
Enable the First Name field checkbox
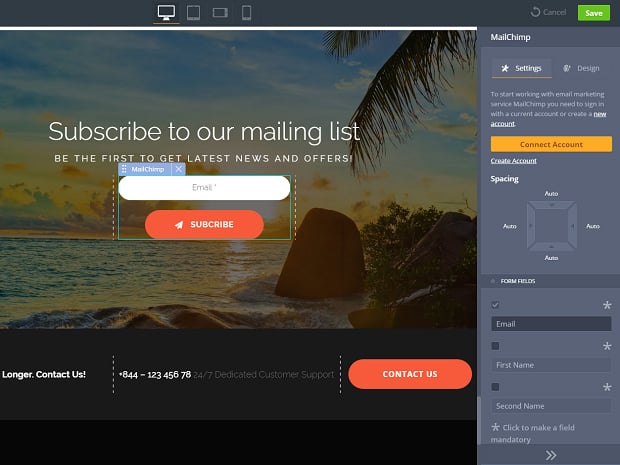click(x=496, y=346)
